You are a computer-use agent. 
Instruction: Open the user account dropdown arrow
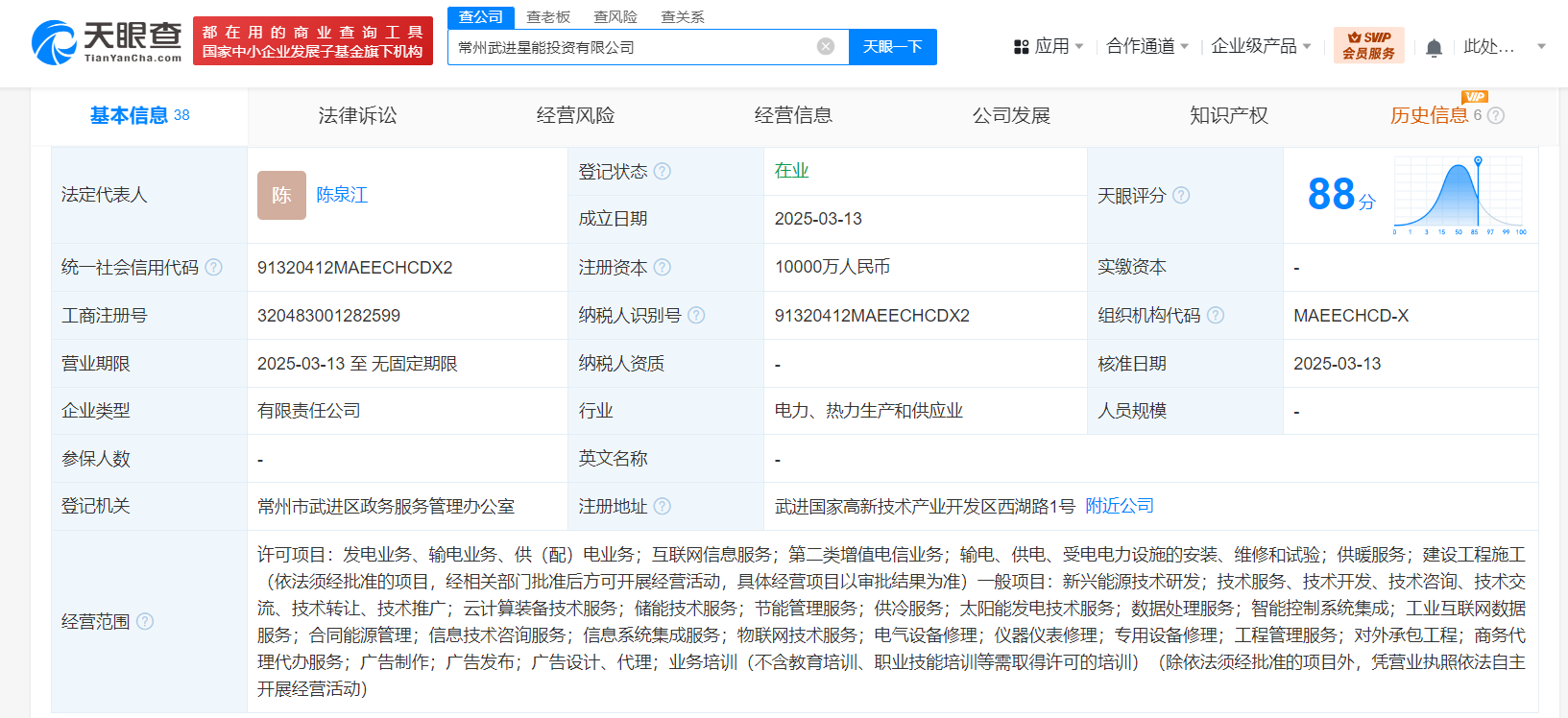pos(1541,46)
